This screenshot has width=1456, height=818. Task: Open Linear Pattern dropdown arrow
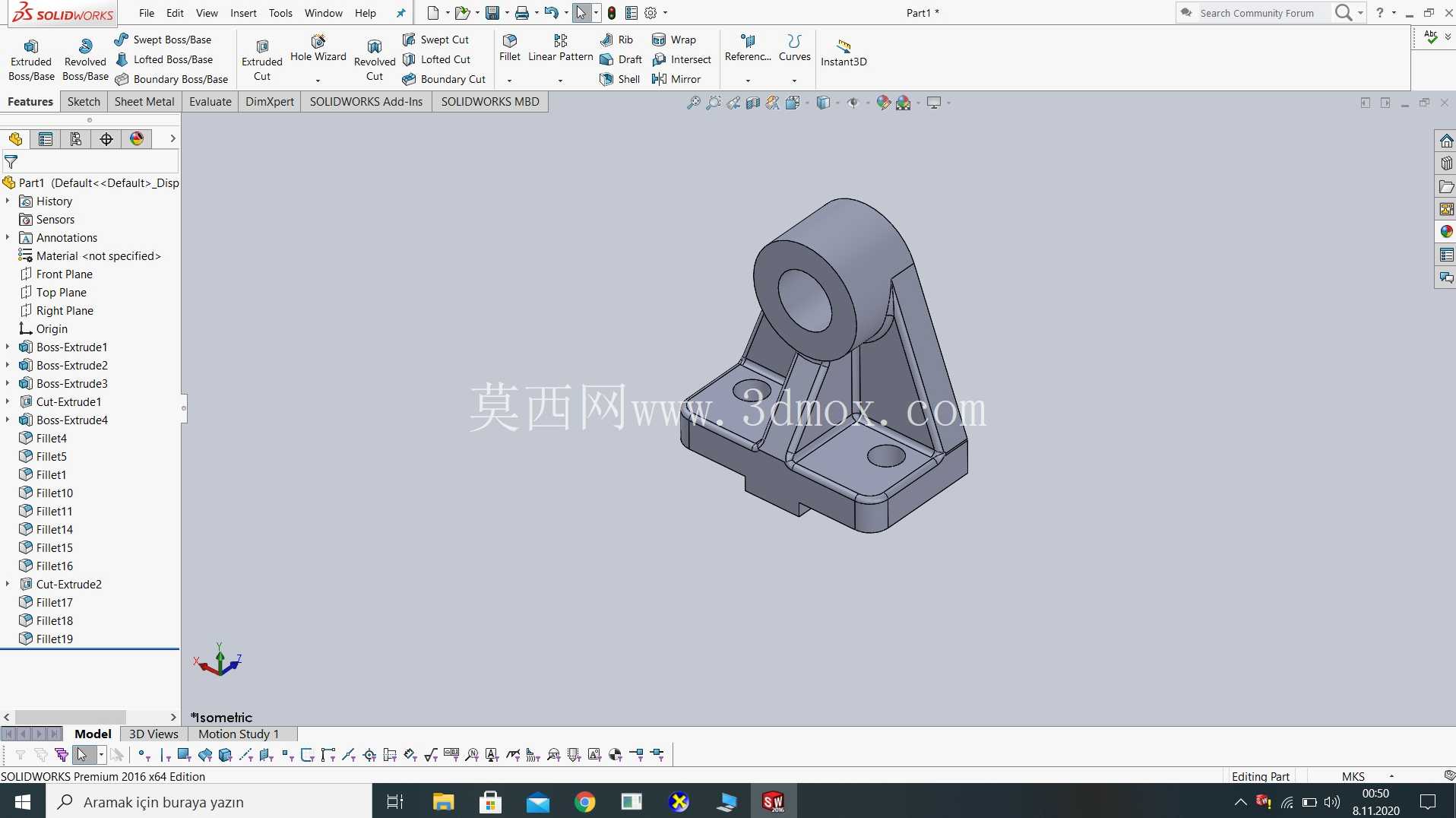(560, 80)
